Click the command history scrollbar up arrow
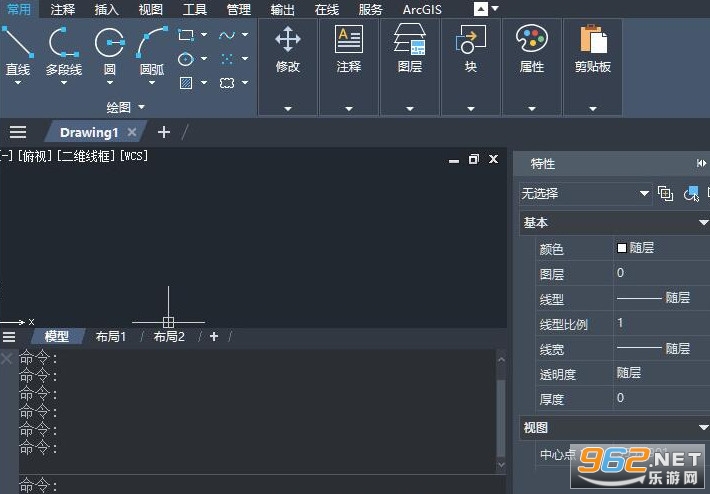 pyautogui.click(x=501, y=360)
